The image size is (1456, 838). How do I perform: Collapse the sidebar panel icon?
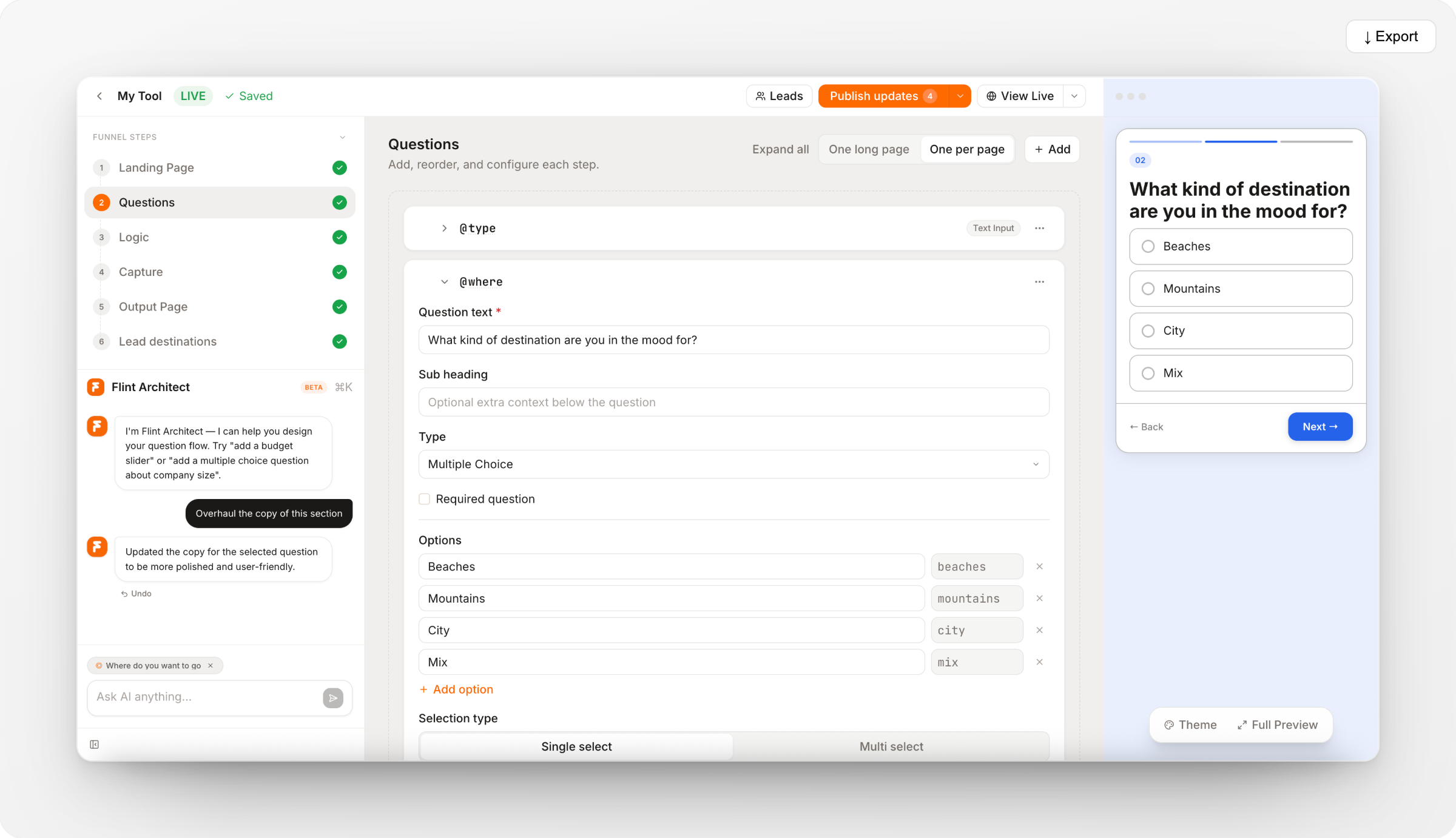(95, 744)
